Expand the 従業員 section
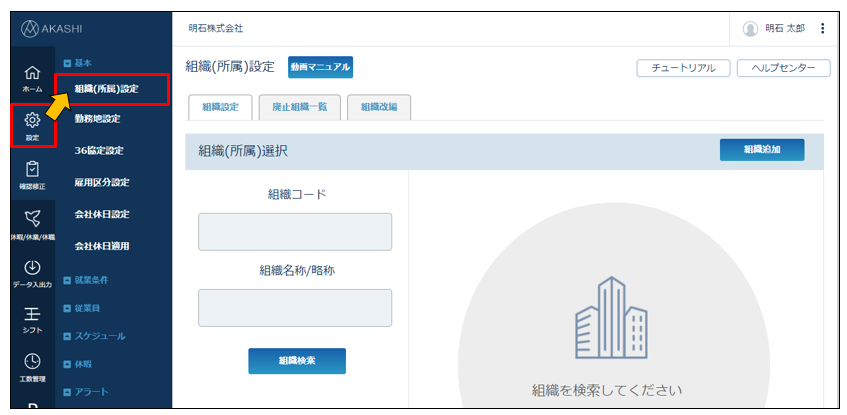 point(82,309)
